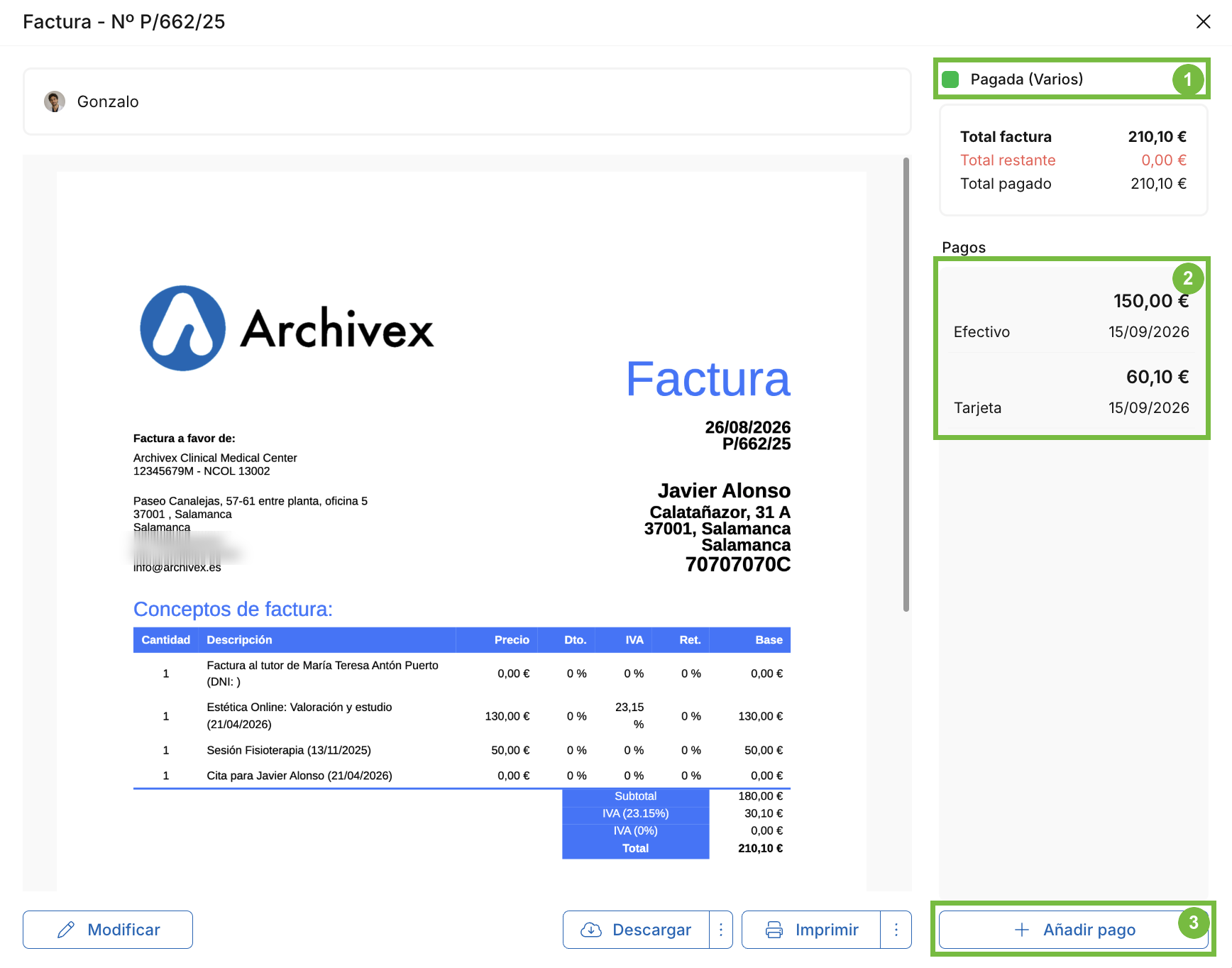Click the Total factura label
Image resolution: width=1232 pixels, height=968 pixels.
[x=1006, y=137]
